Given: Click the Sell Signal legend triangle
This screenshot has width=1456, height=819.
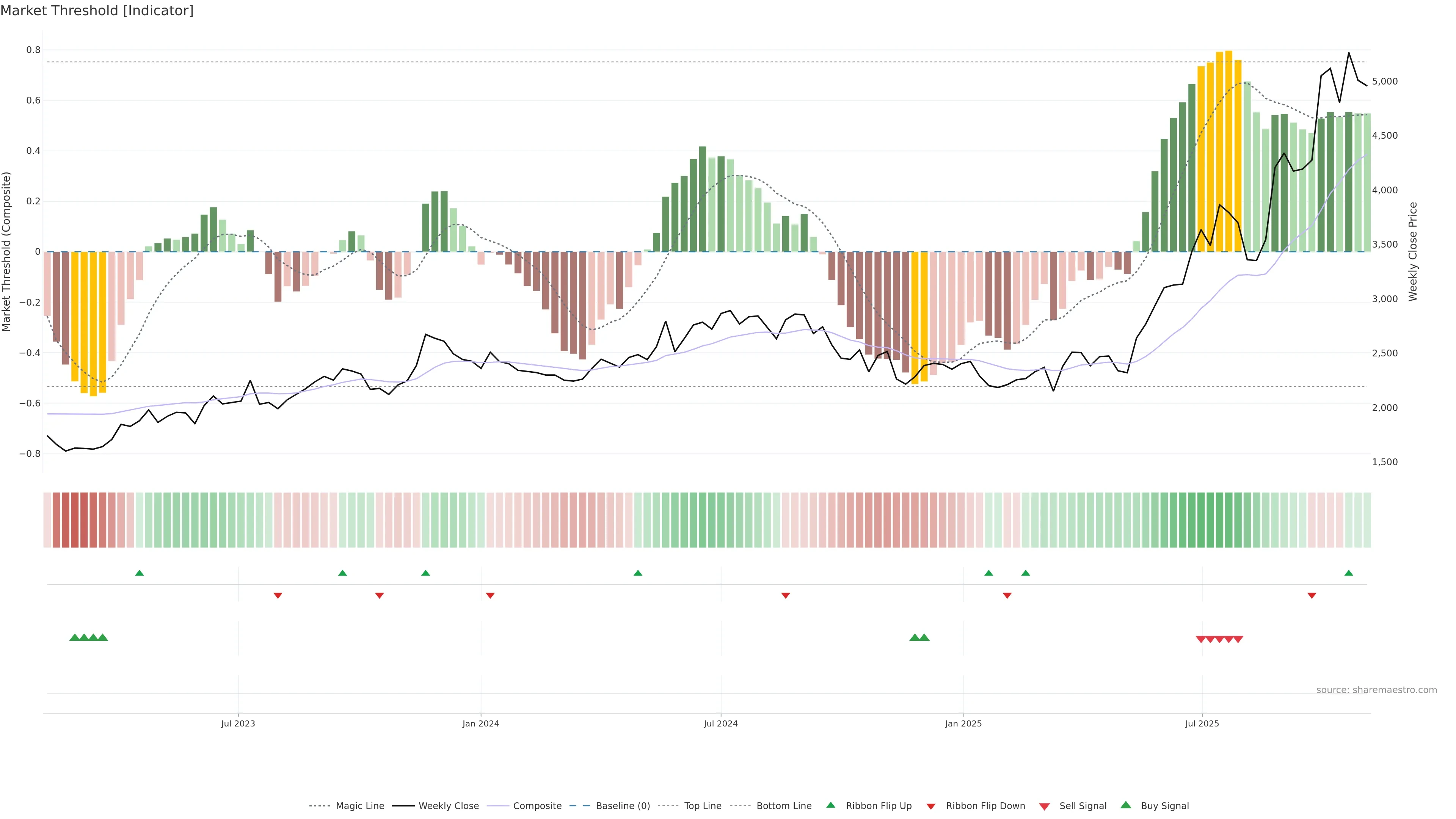Looking at the screenshot, I should (1044, 806).
